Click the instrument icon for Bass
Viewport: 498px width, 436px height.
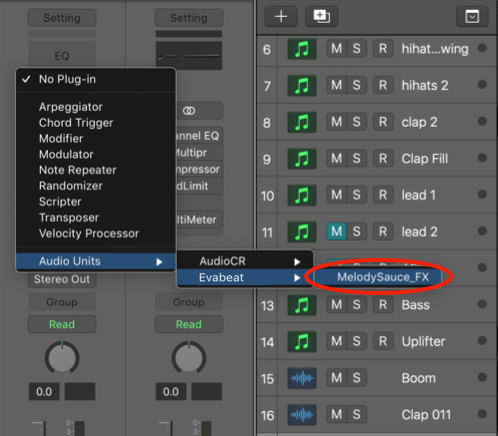[302, 305]
